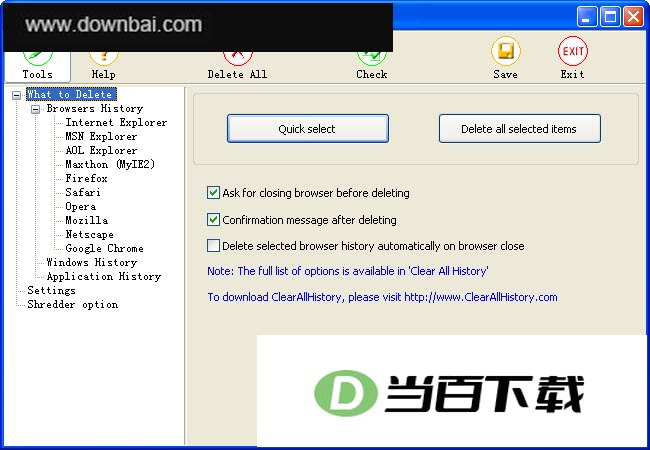The image size is (650, 450).
Task: Collapse the Browsers History tree node
Action: pos(36,109)
